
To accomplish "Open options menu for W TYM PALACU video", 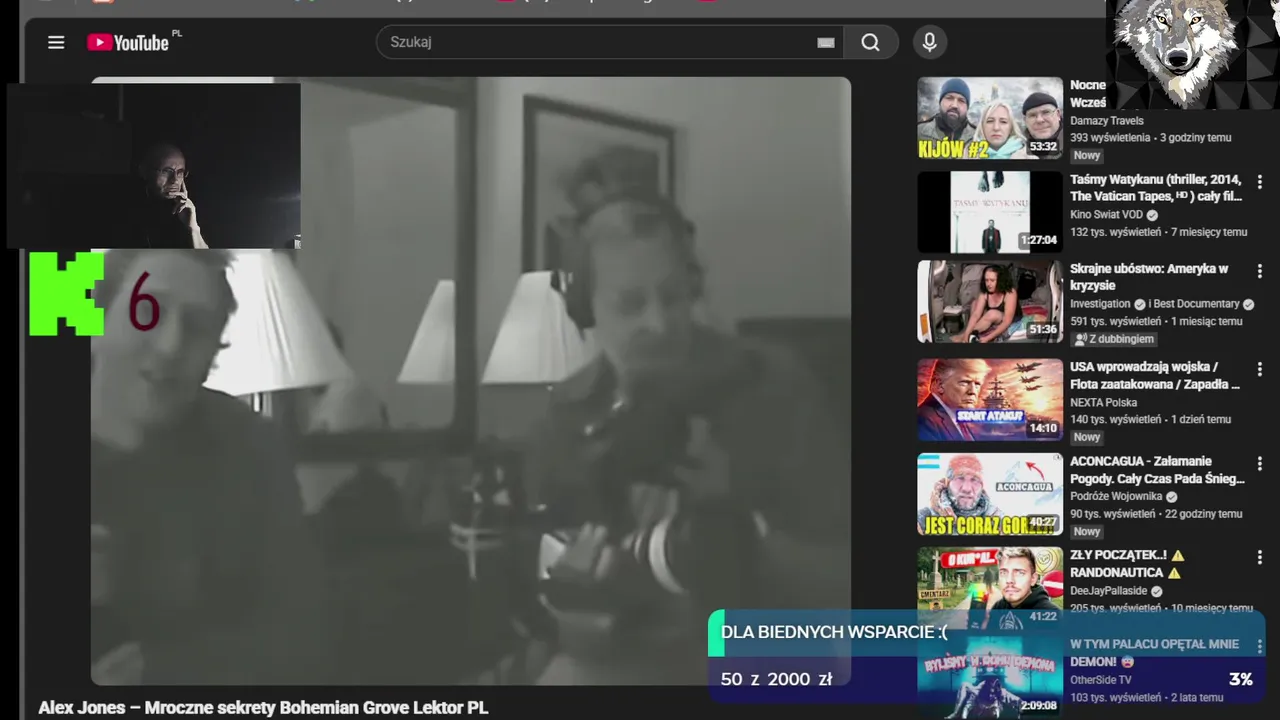I will [x=1260, y=647].
